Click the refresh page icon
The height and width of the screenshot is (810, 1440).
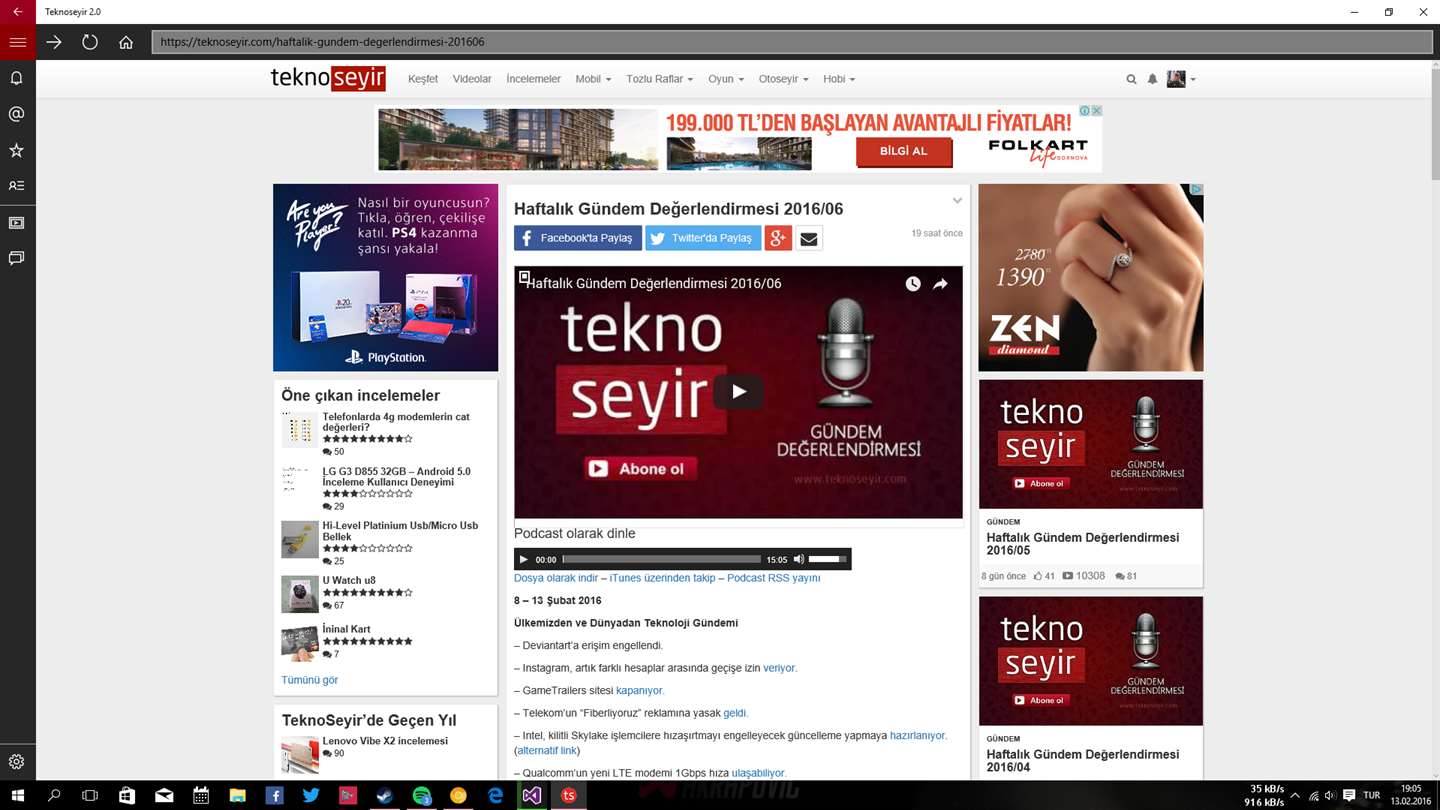(90, 42)
